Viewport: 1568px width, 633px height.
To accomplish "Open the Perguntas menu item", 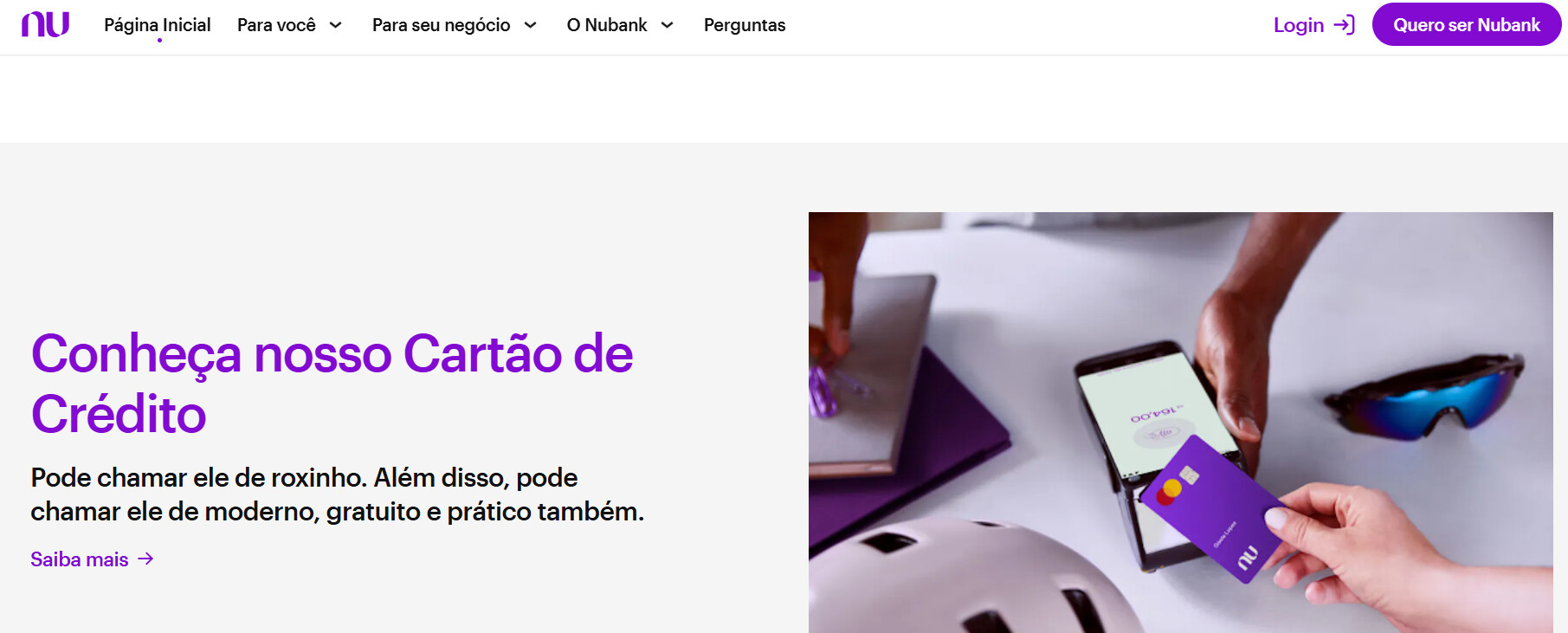I will [745, 25].
